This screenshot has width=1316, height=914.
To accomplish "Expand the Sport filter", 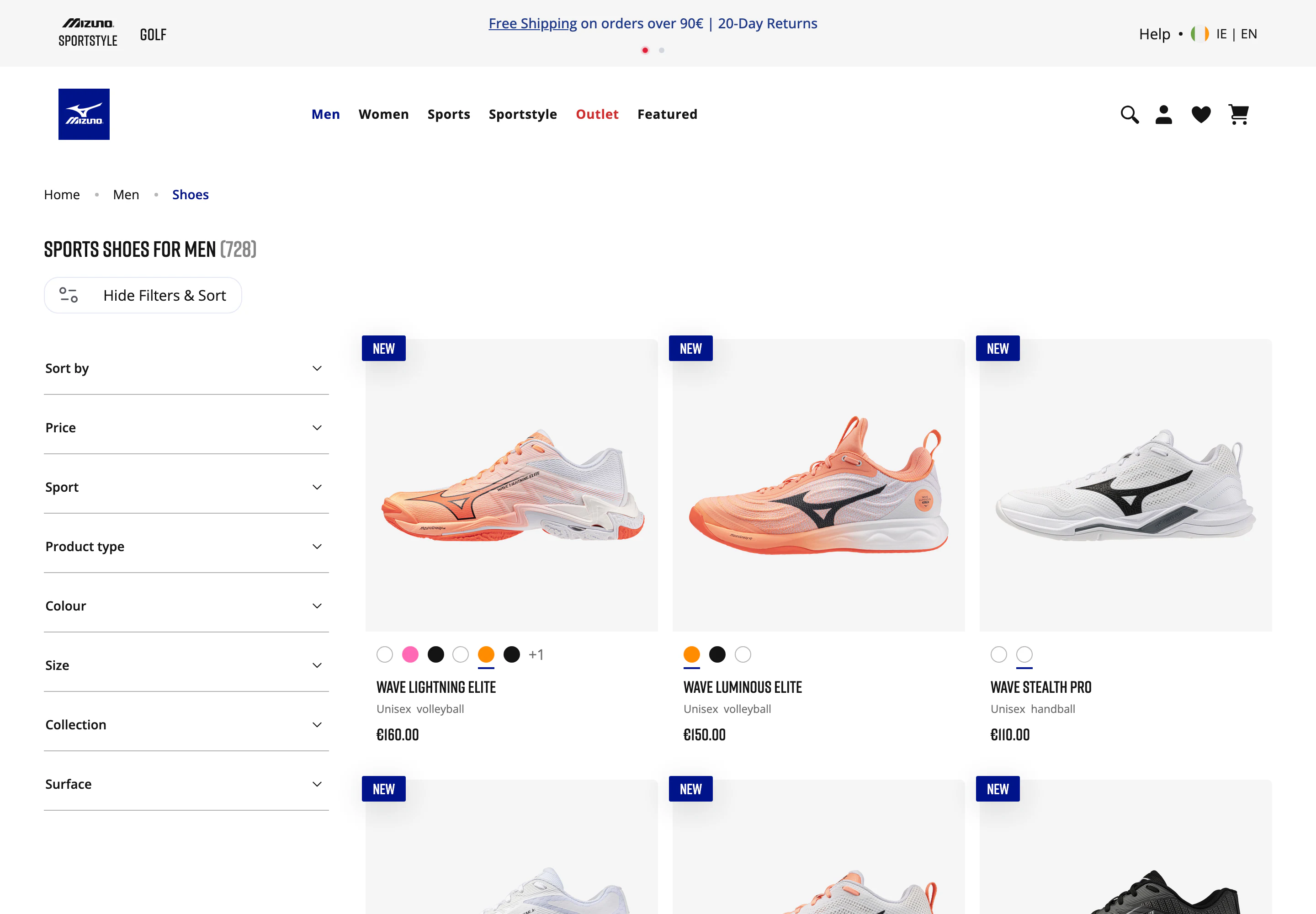I will click(186, 487).
